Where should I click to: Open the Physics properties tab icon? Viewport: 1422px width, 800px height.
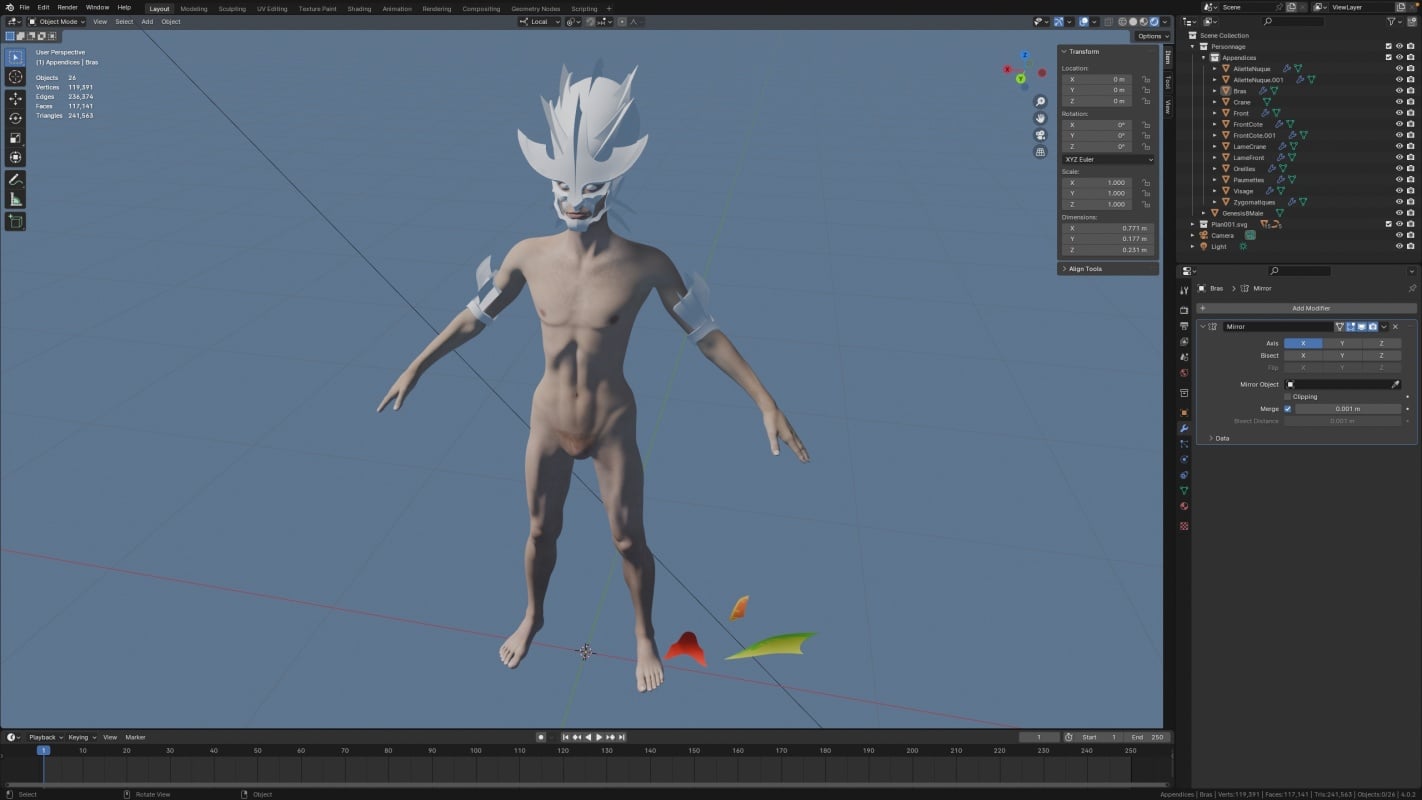[x=1184, y=459]
